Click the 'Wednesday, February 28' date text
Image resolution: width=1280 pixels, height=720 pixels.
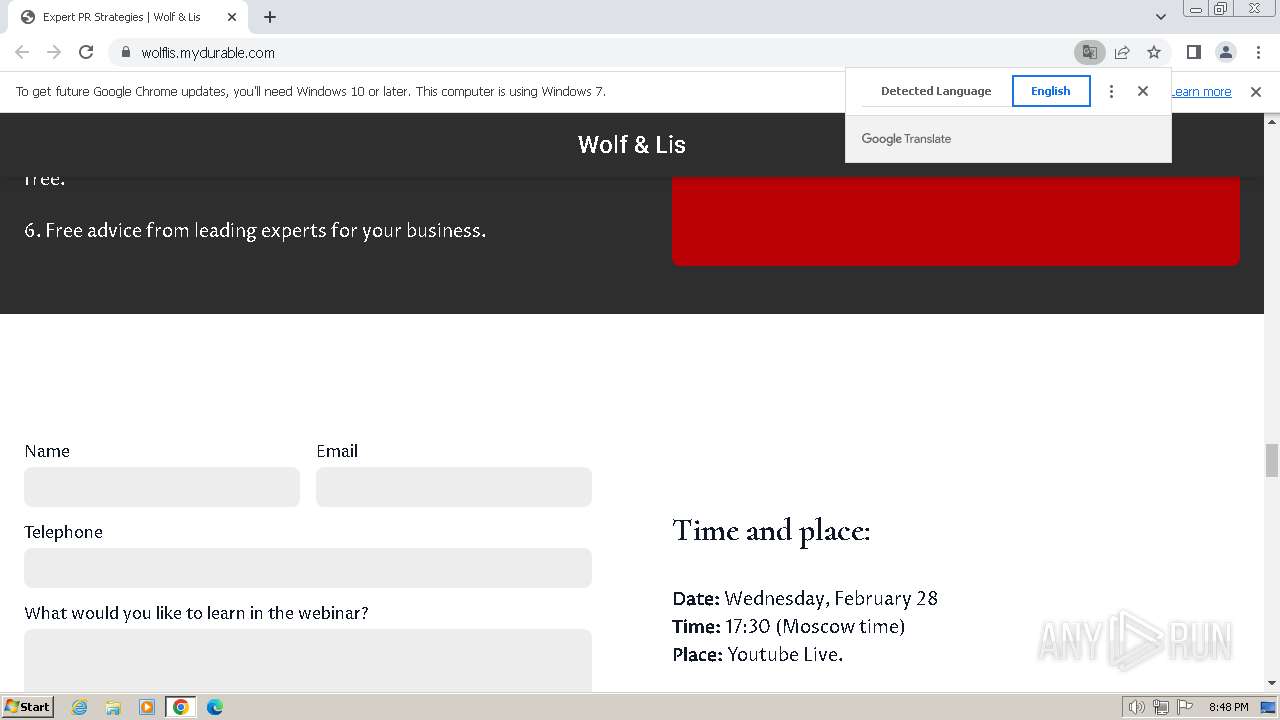click(831, 598)
